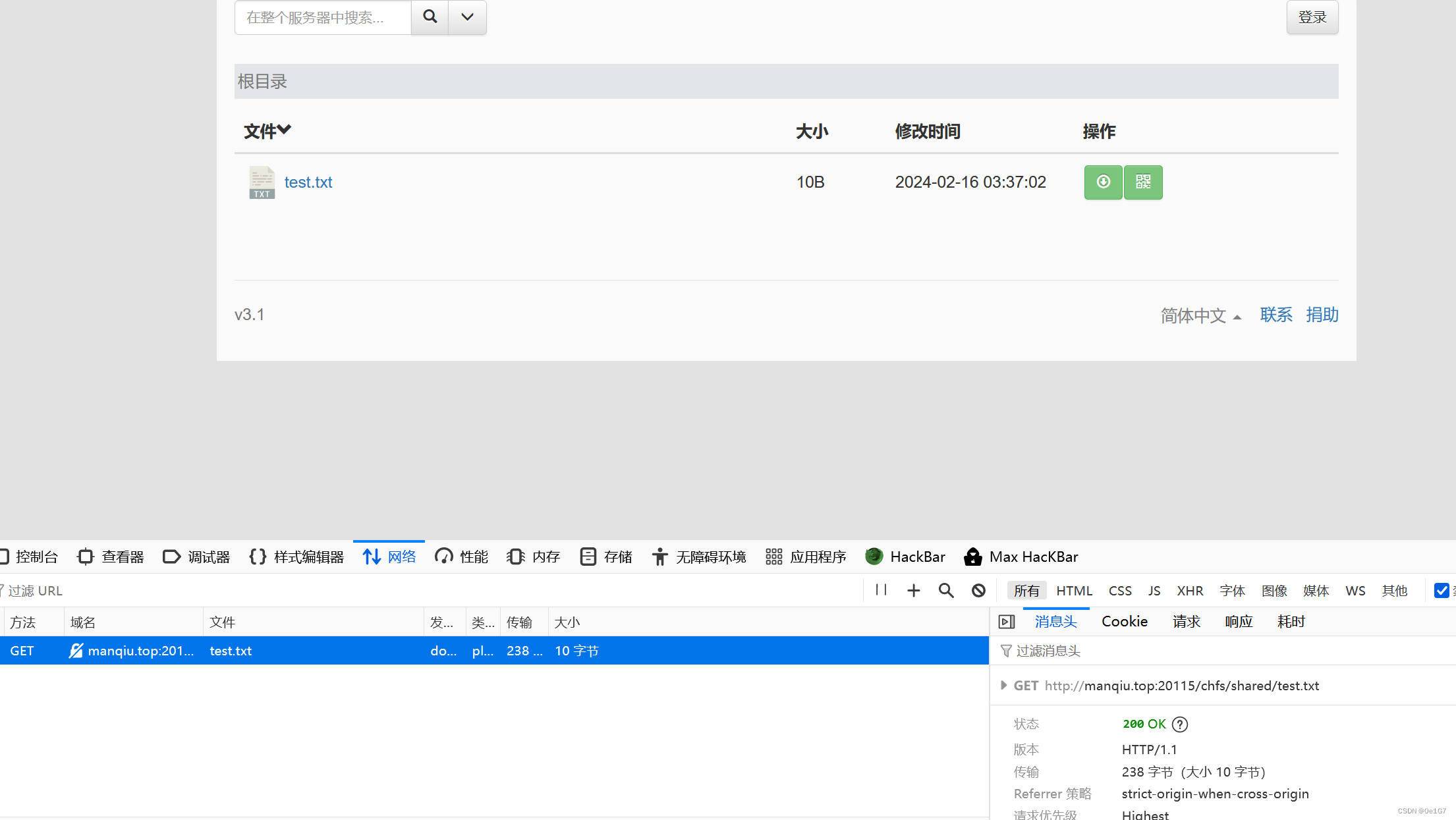Enable the checkbox at top right of network toolbar
The height and width of the screenshot is (820, 1456).
pyautogui.click(x=1442, y=590)
